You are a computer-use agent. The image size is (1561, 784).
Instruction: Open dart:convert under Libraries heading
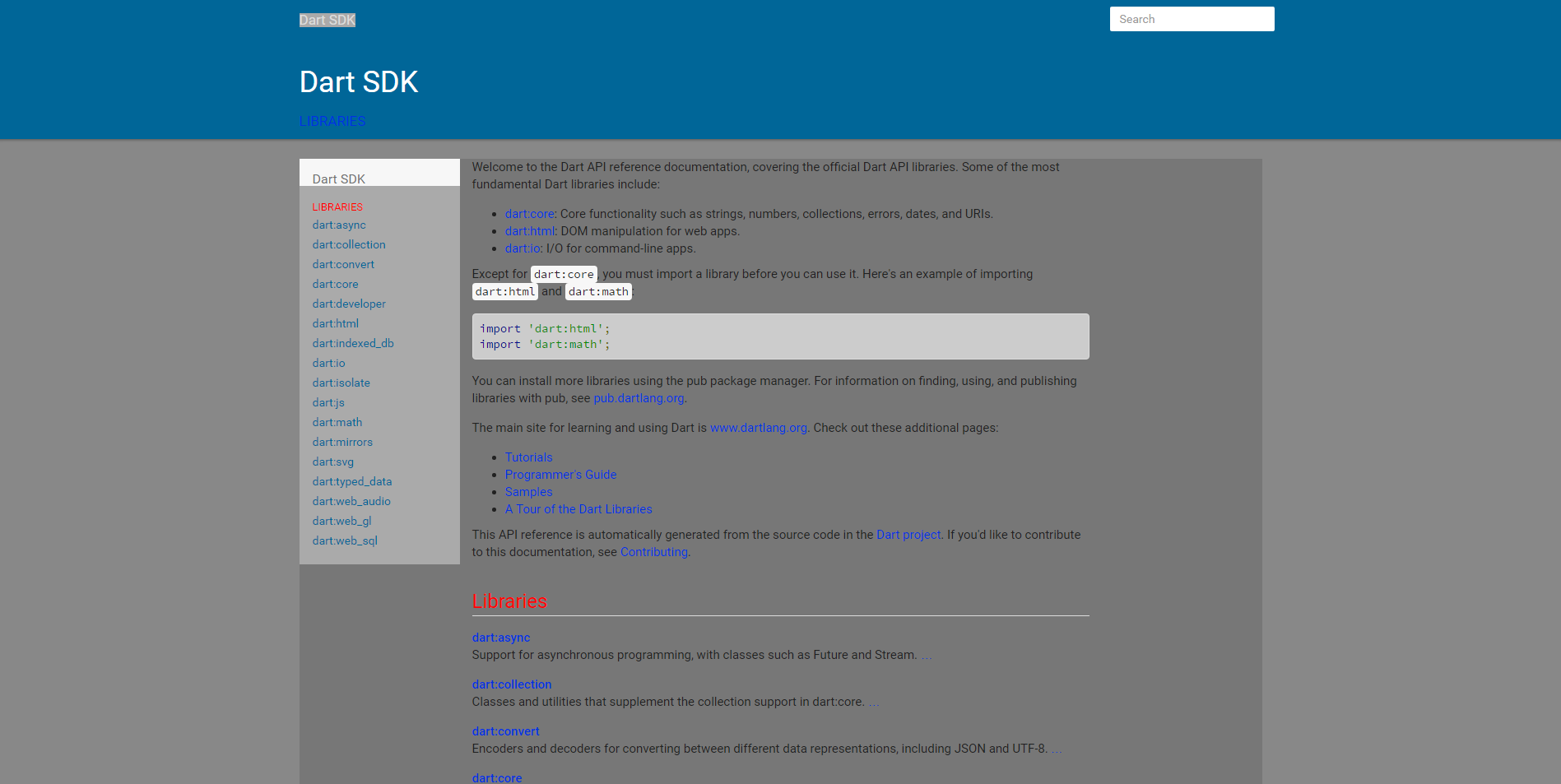pos(506,731)
